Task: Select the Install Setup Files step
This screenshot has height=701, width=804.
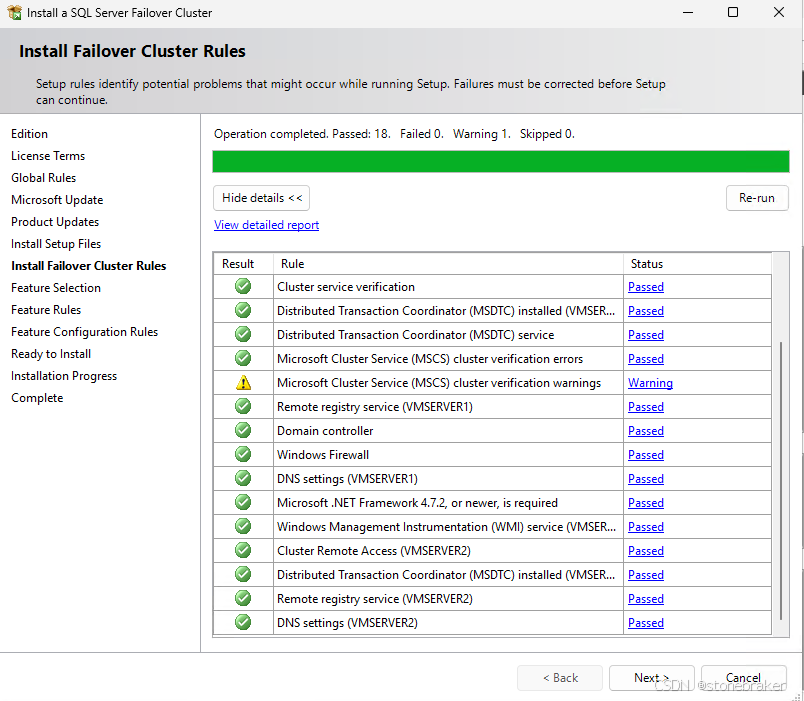Action: [56, 244]
